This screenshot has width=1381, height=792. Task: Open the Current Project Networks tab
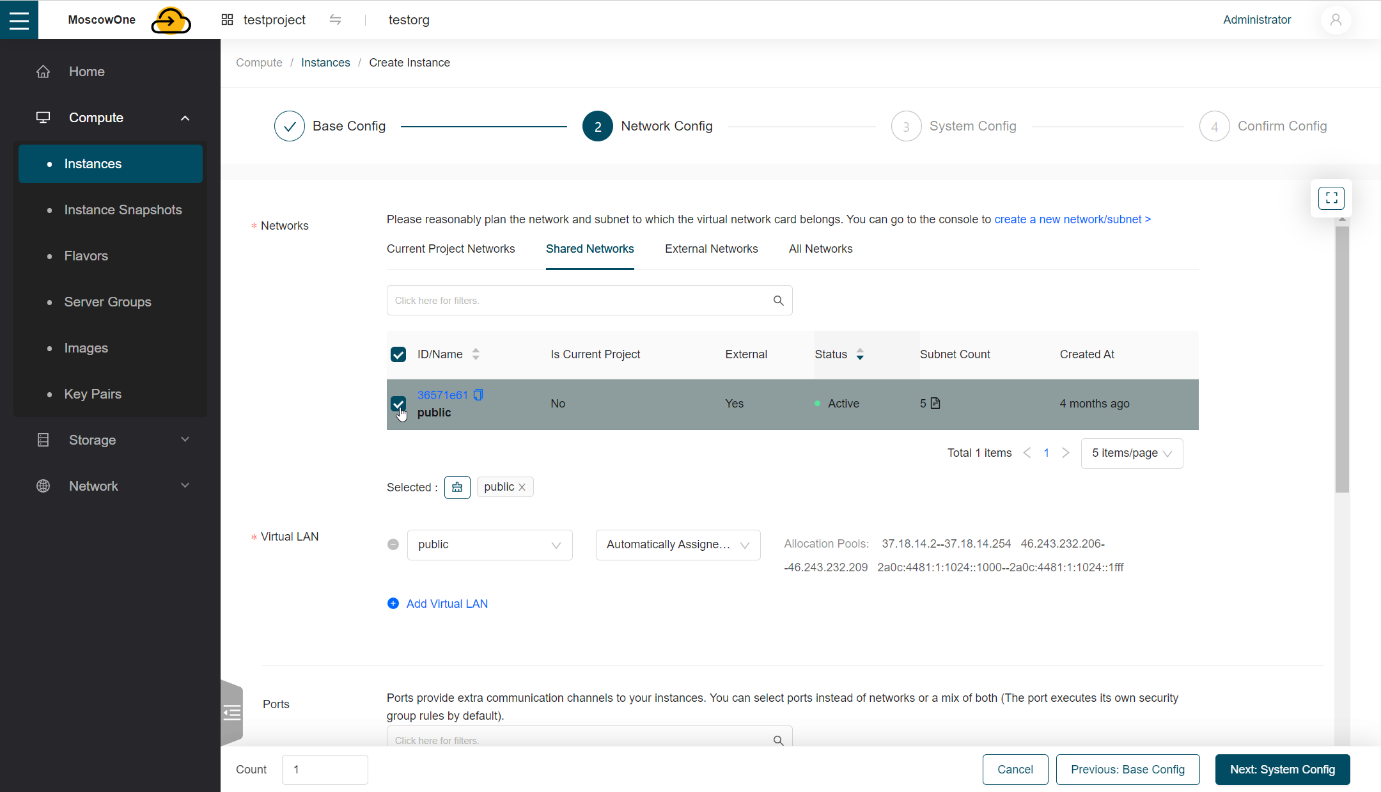tap(450, 248)
